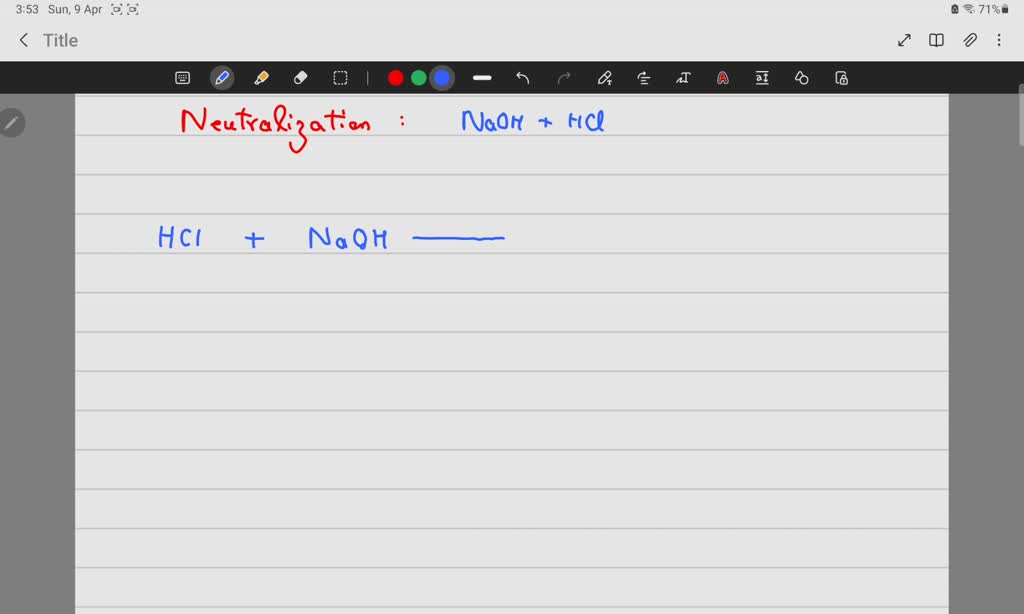
Task: Open the More options menu
Action: point(997,40)
